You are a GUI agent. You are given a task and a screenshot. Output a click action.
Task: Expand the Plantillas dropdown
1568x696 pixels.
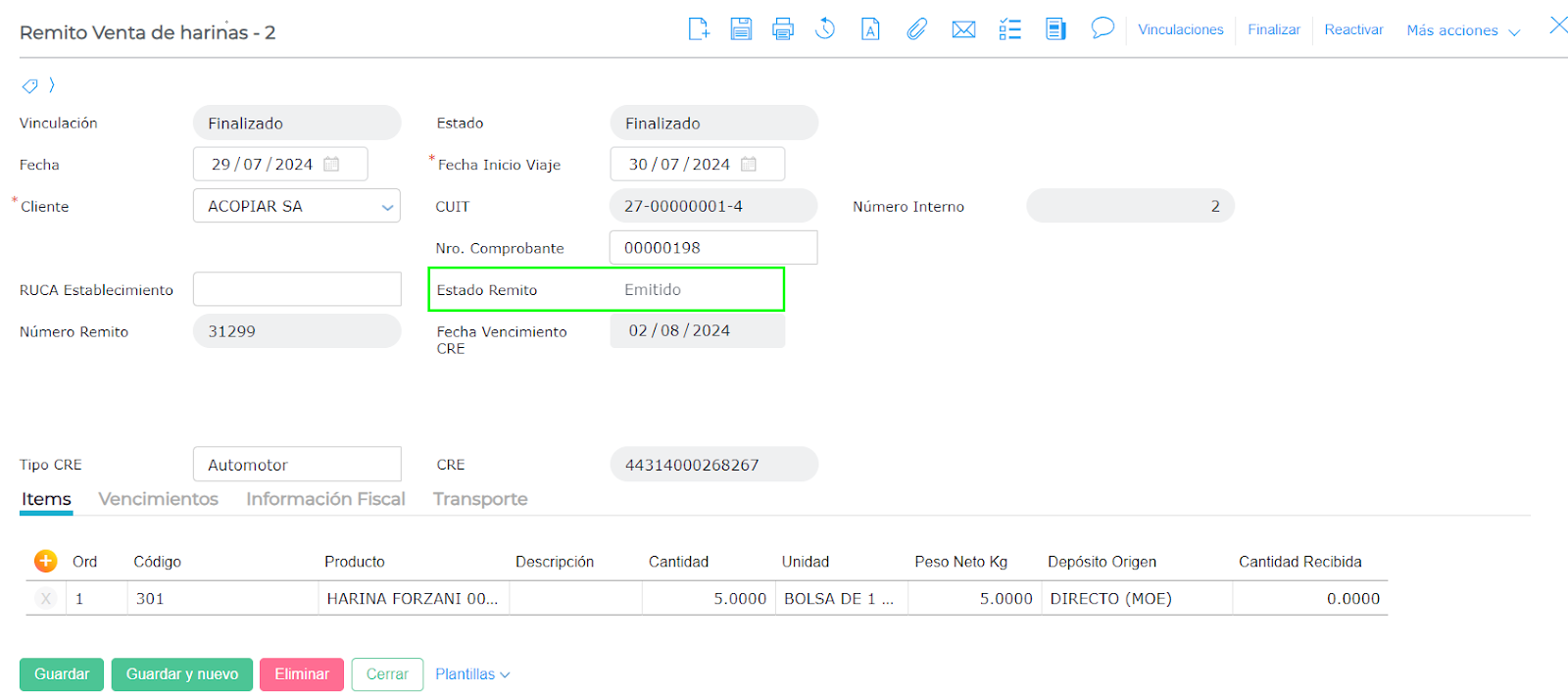(x=472, y=674)
